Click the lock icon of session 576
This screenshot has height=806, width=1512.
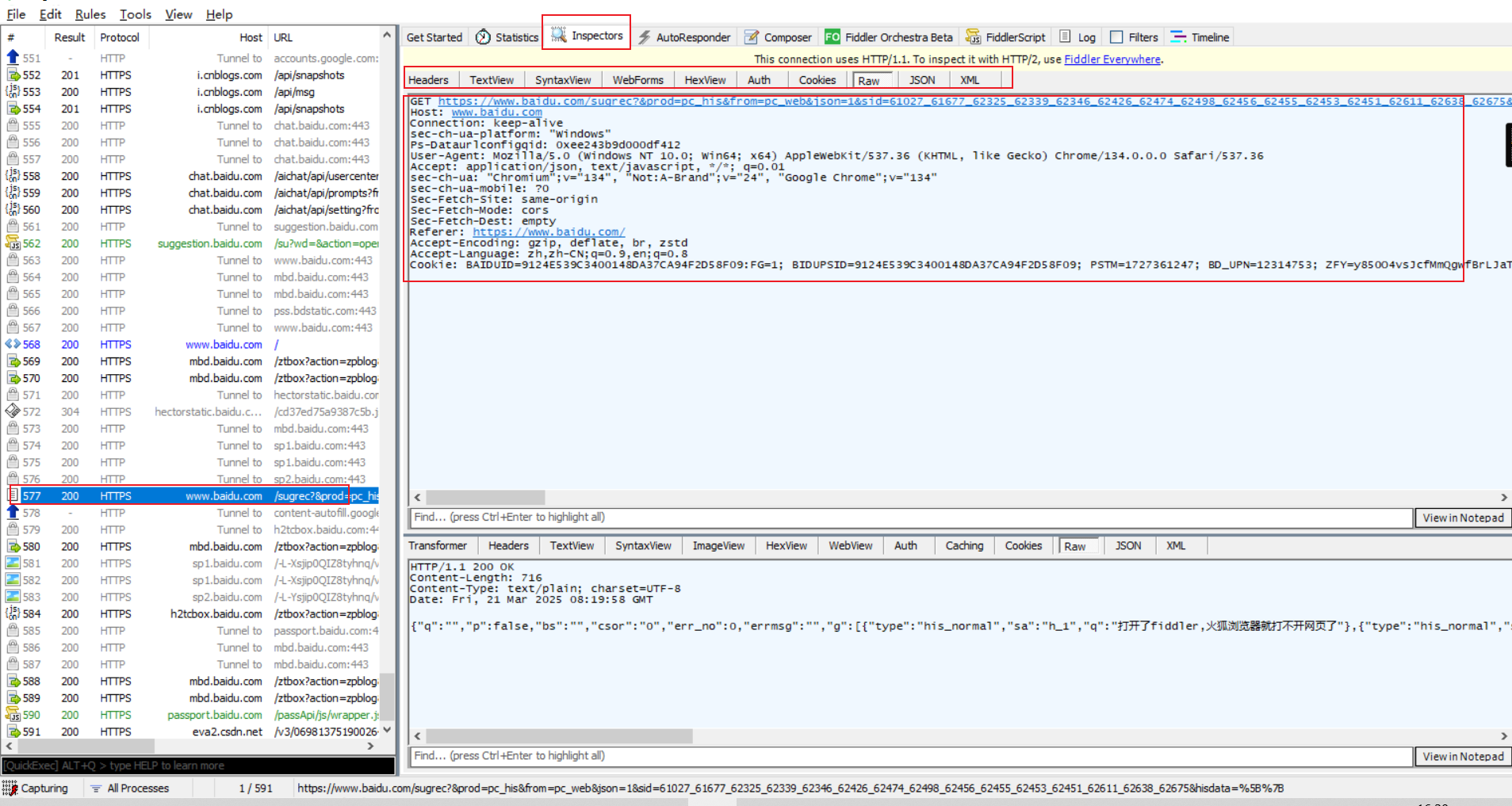click(13, 479)
